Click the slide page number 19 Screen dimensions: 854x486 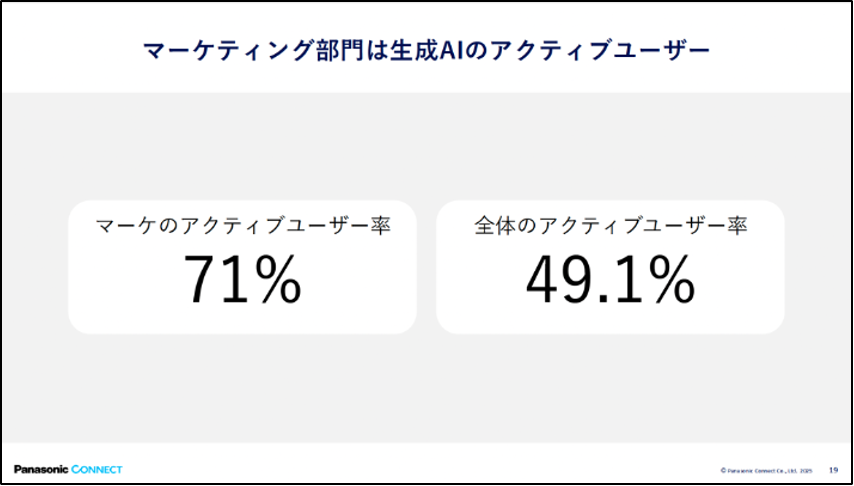pos(833,470)
